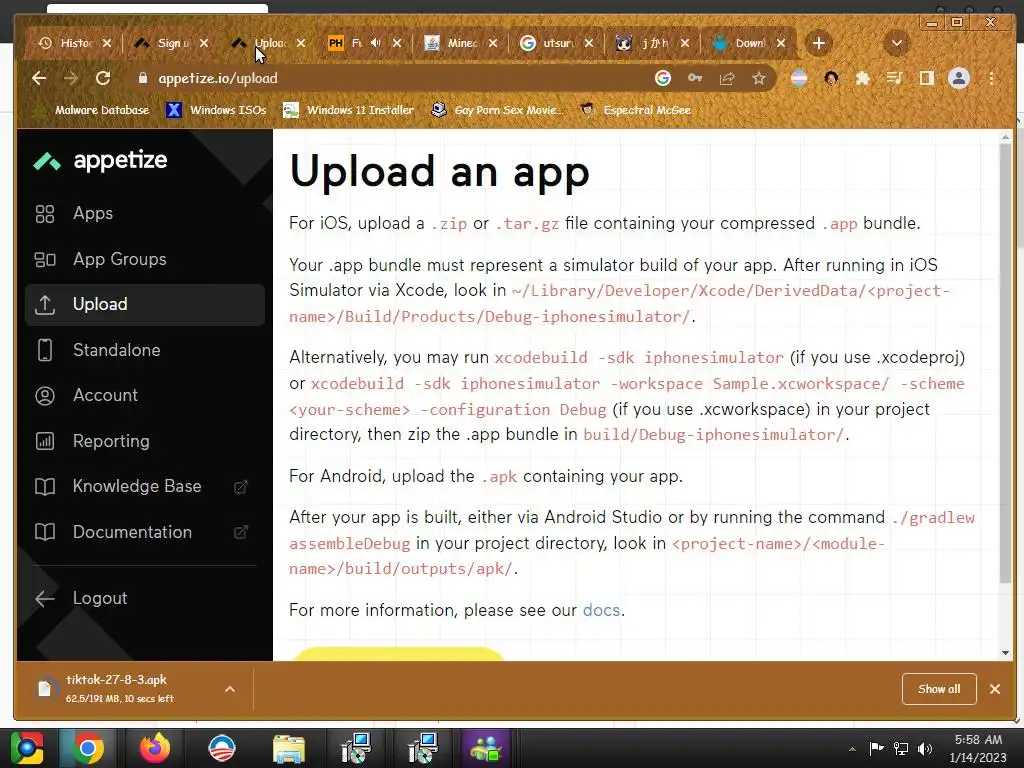Open taskbar clock and date
1024x768 pixels.
[978, 749]
